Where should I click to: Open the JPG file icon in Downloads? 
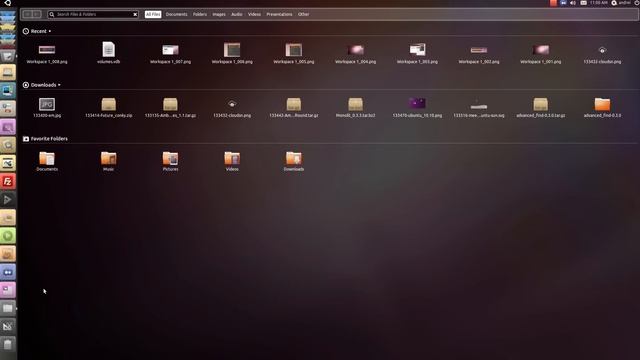(x=47, y=104)
